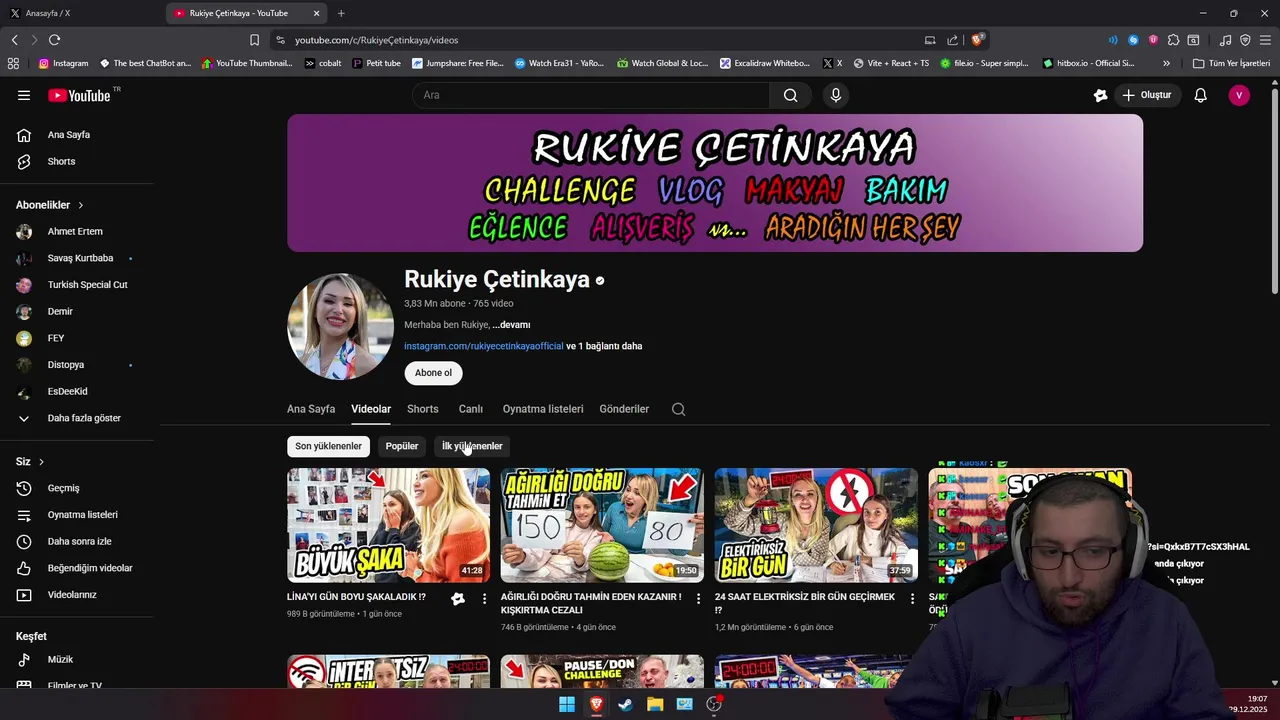Click the sparkle icon beside Oluştur
The height and width of the screenshot is (720, 1280).
[x=1101, y=95]
